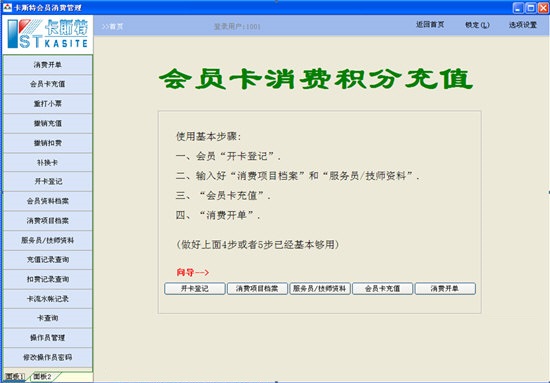Click the >>首页 breadcrumb
Viewport: 550px width, 383px height.
[112, 27]
